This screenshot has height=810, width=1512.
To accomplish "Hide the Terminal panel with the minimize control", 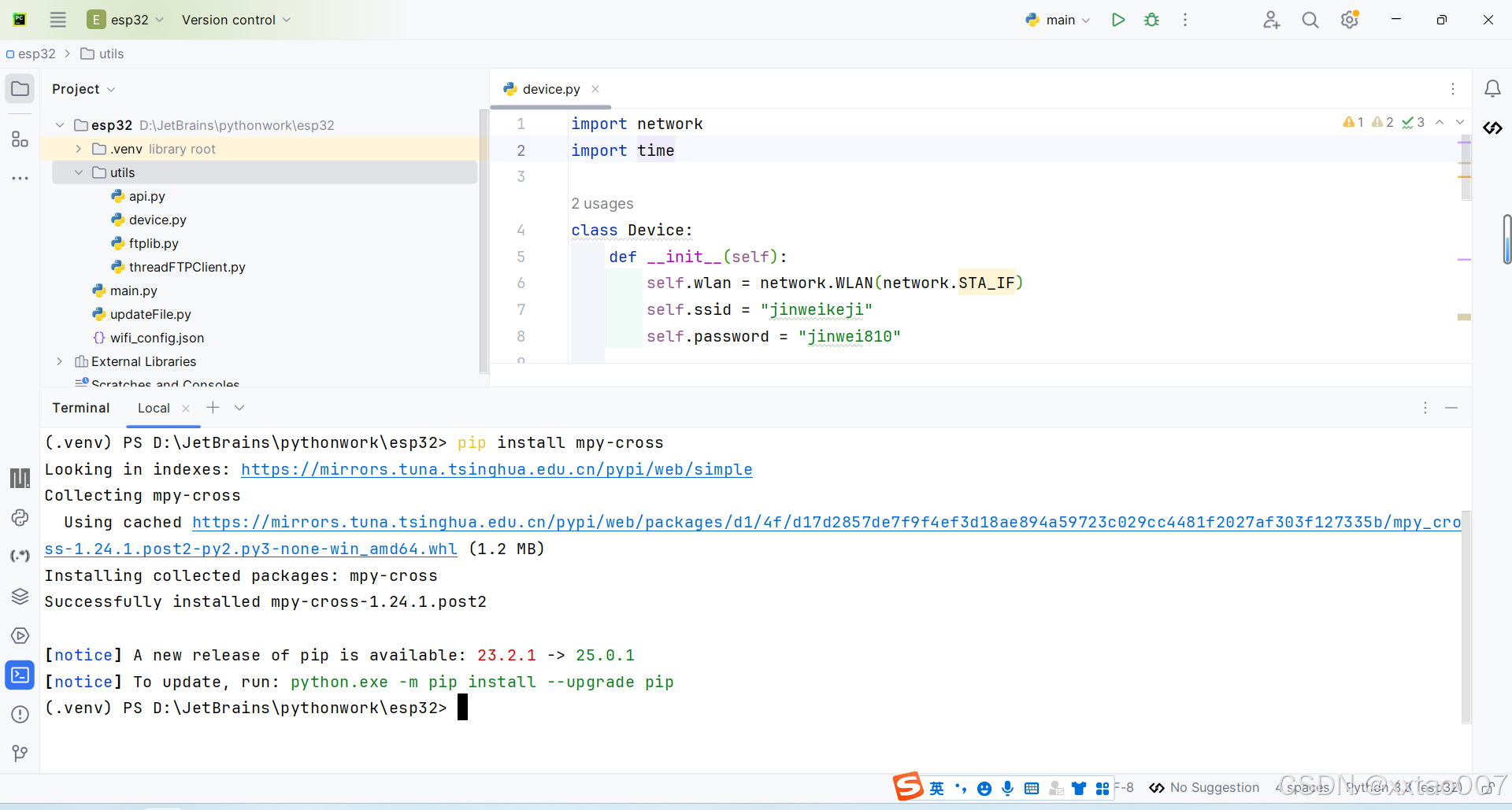I will (1451, 408).
